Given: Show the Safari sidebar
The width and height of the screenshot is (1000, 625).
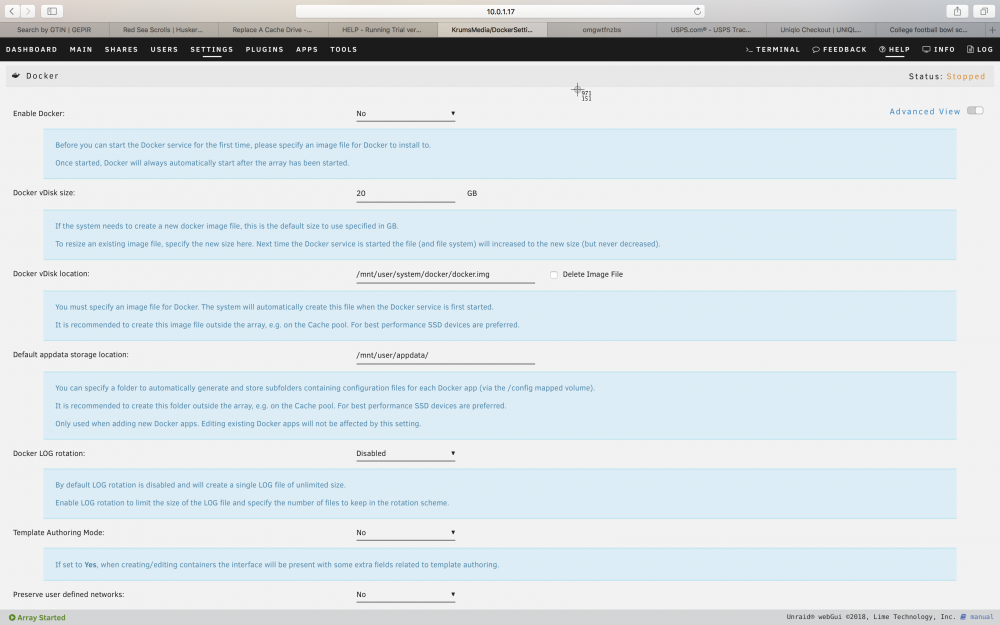Looking at the screenshot, I should [52, 11].
